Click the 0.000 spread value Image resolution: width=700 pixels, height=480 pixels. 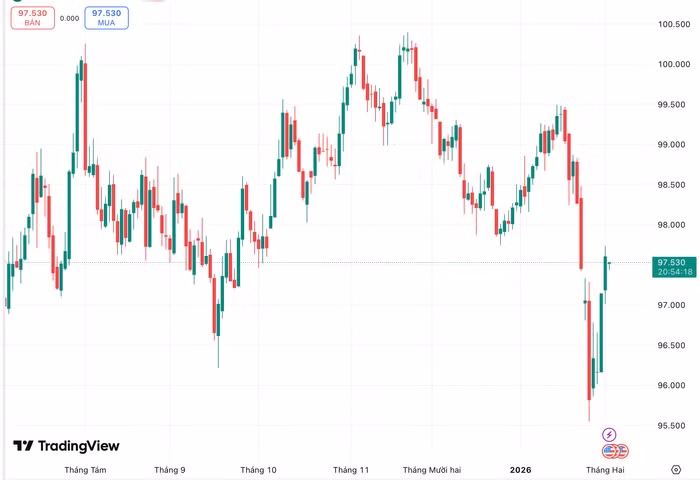coord(70,18)
